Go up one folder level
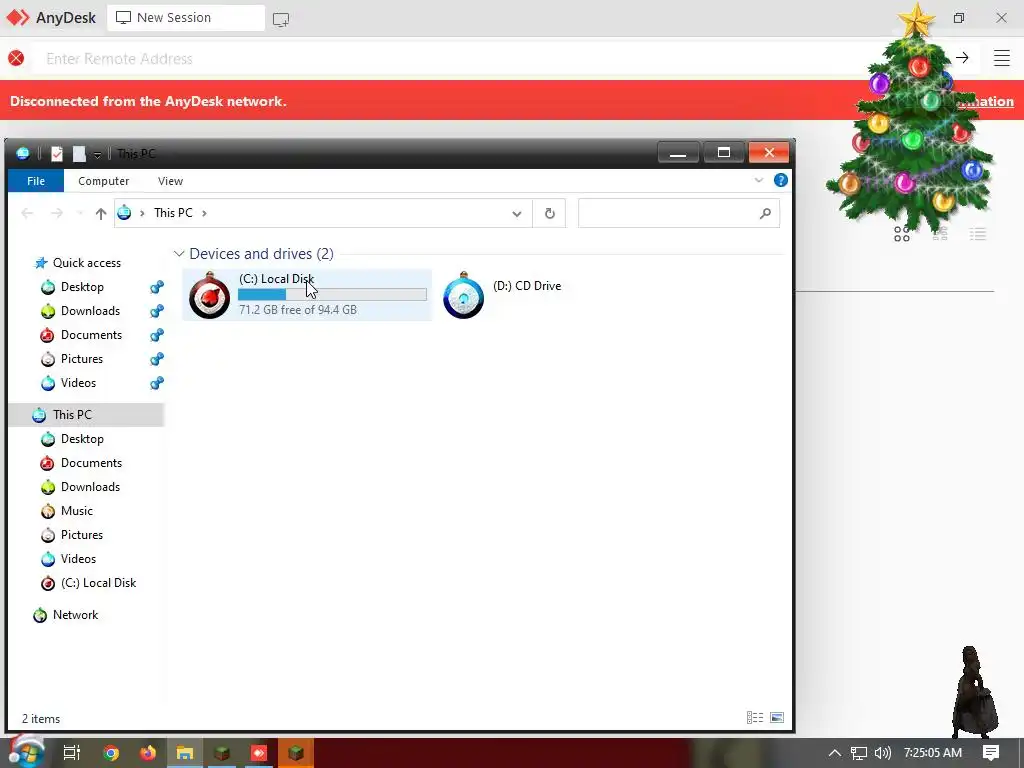The width and height of the screenshot is (1024, 768). pyautogui.click(x=101, y=213)
